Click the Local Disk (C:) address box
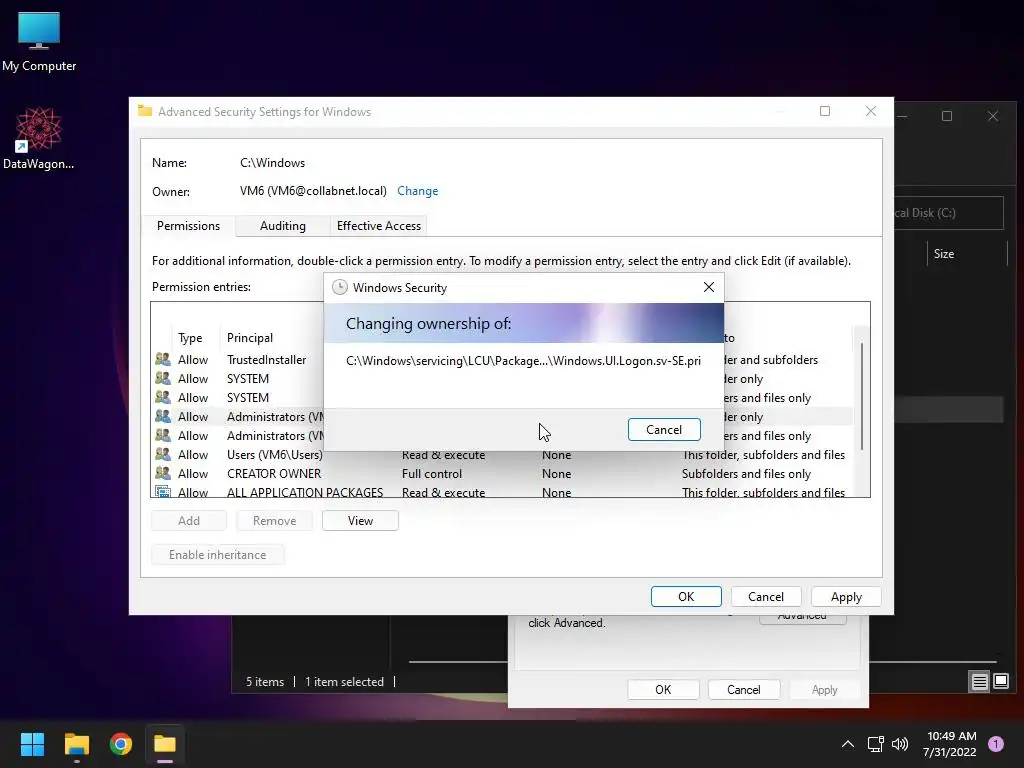The image size is (1024, 768). click(948, 213)
